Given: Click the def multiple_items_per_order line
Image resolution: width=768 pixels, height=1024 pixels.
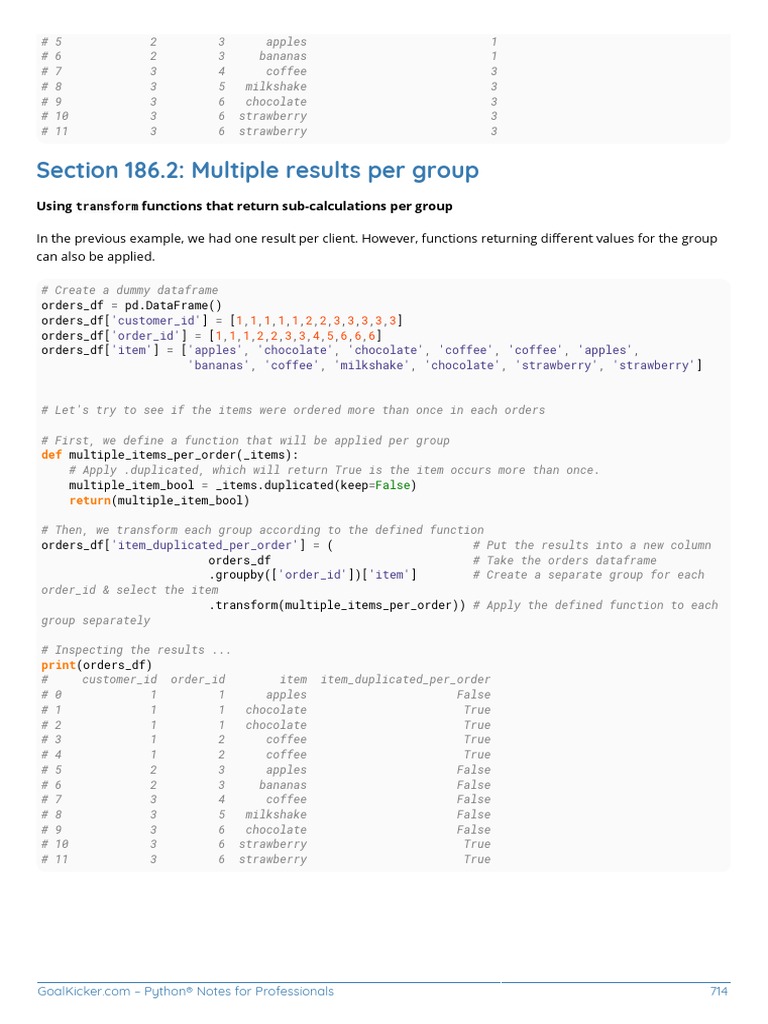Looking at the screenshot, I should click(x=170, y=455).
